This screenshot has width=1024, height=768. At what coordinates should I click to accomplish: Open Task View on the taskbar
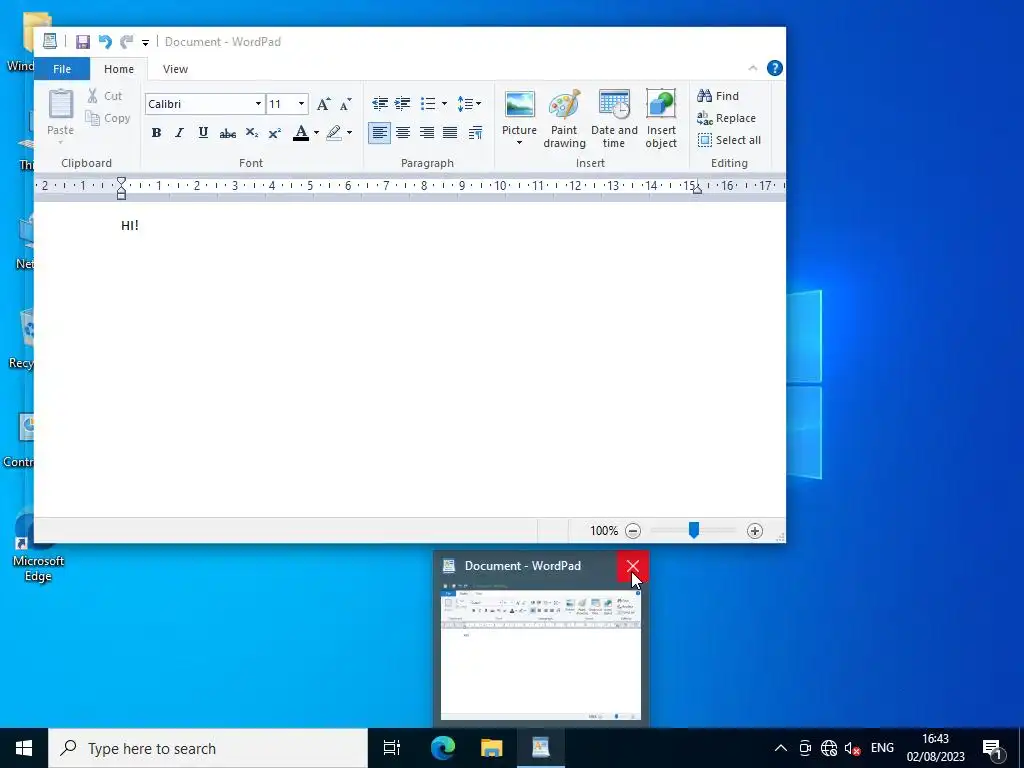392,748
